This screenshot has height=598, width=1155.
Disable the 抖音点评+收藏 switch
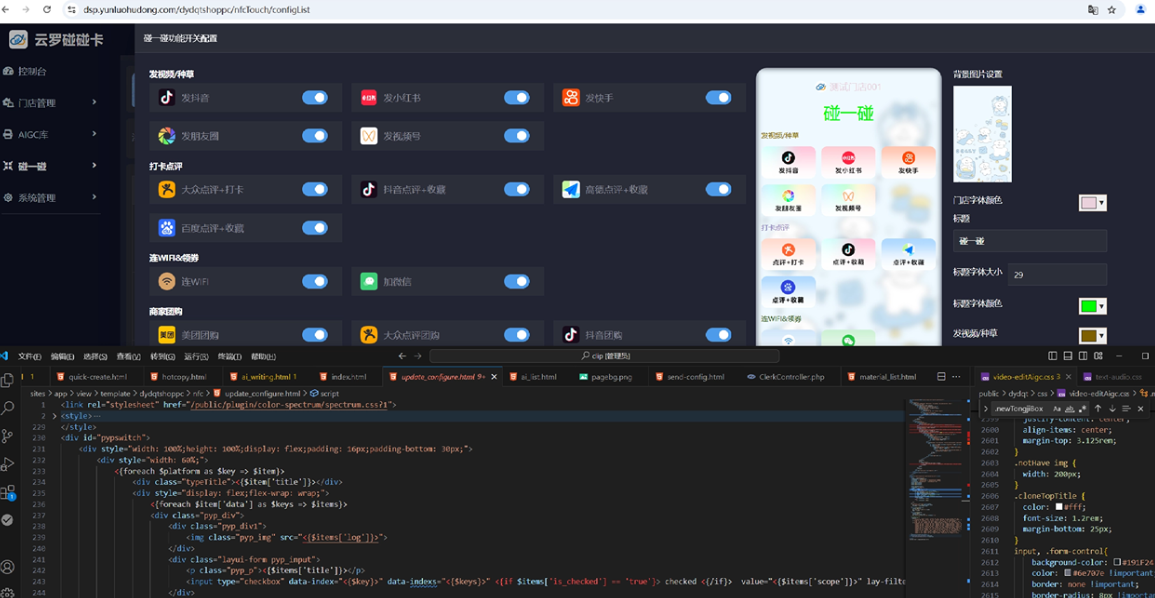(x=516, y=189)
